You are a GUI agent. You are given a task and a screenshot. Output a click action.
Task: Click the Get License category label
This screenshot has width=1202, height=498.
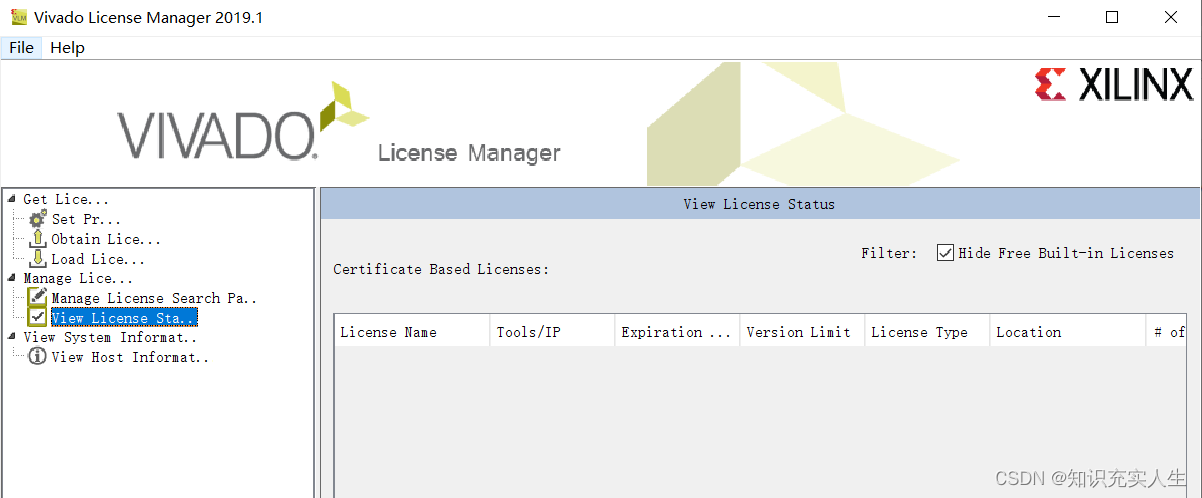point(66,199)
